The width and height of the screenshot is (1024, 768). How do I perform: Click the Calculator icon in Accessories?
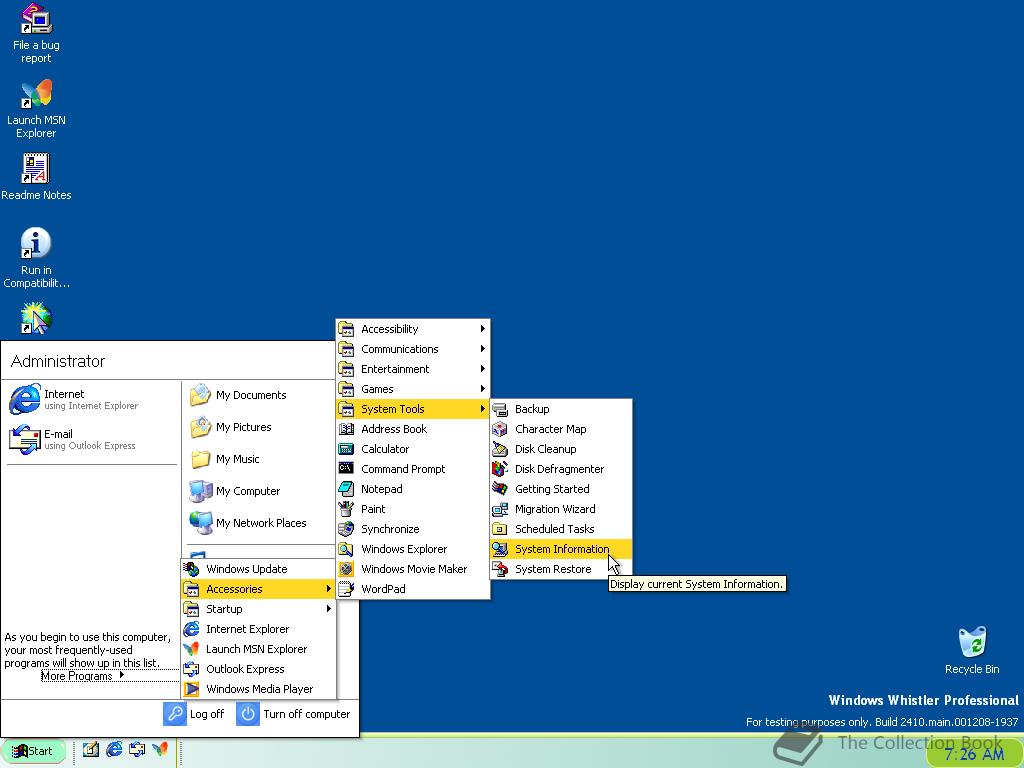(346, 449)
